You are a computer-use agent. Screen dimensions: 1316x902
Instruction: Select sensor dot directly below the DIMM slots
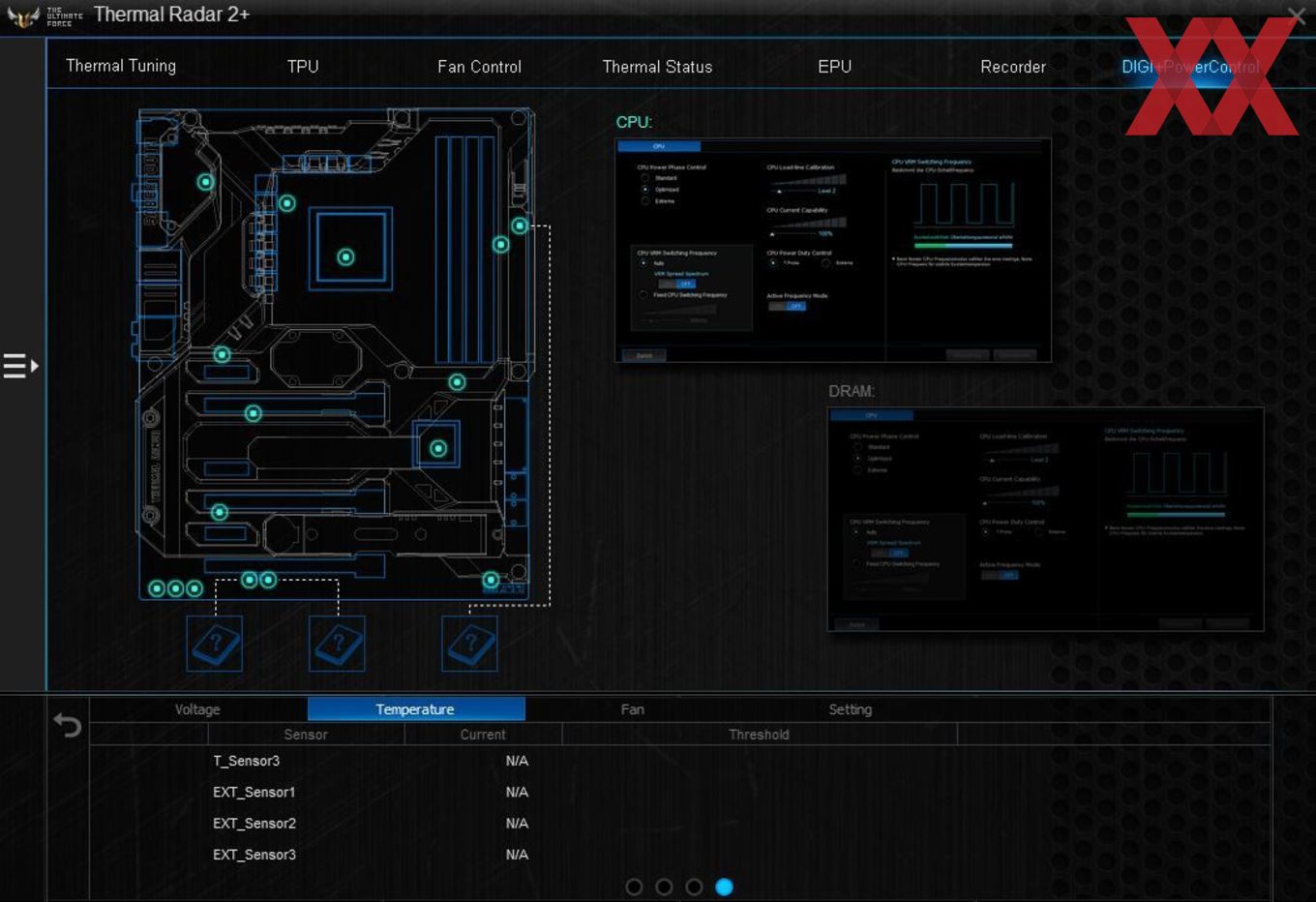tap(457, 382)
